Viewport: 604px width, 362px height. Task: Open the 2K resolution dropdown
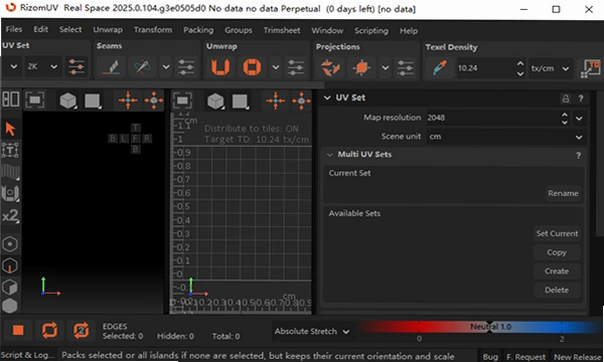[x=42, y=67]
